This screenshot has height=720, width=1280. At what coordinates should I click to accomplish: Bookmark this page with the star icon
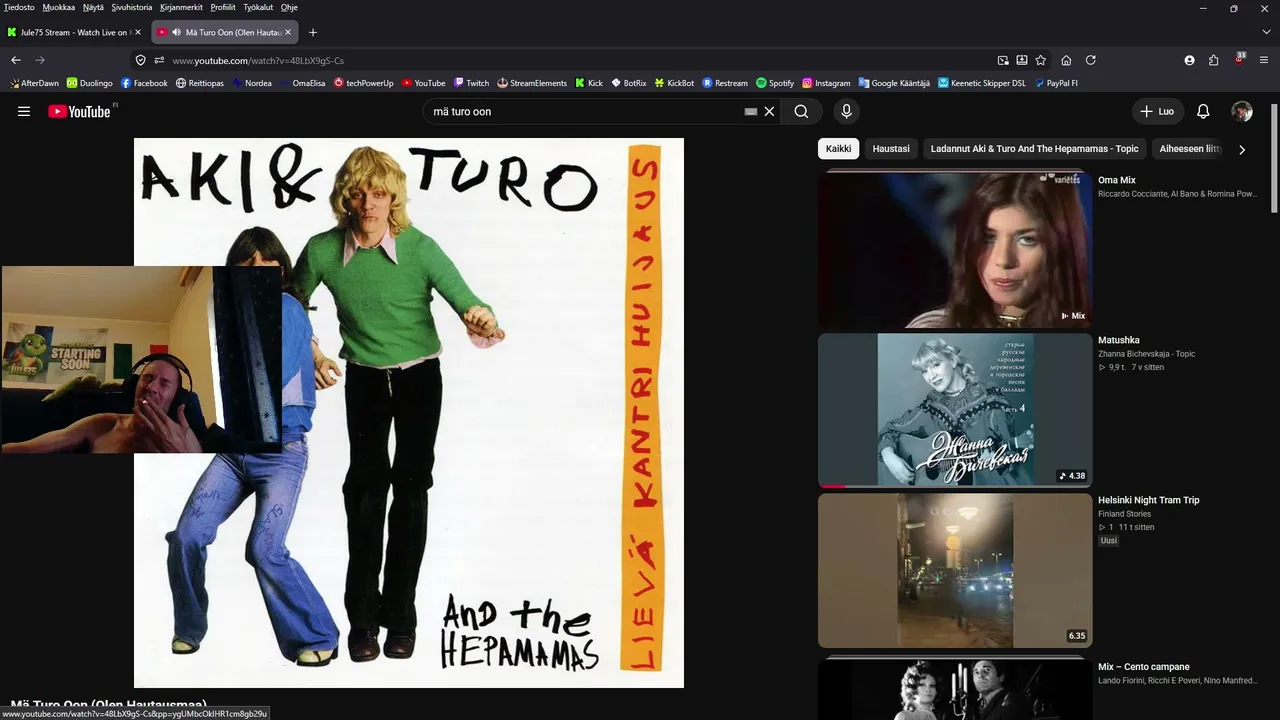1041,60
